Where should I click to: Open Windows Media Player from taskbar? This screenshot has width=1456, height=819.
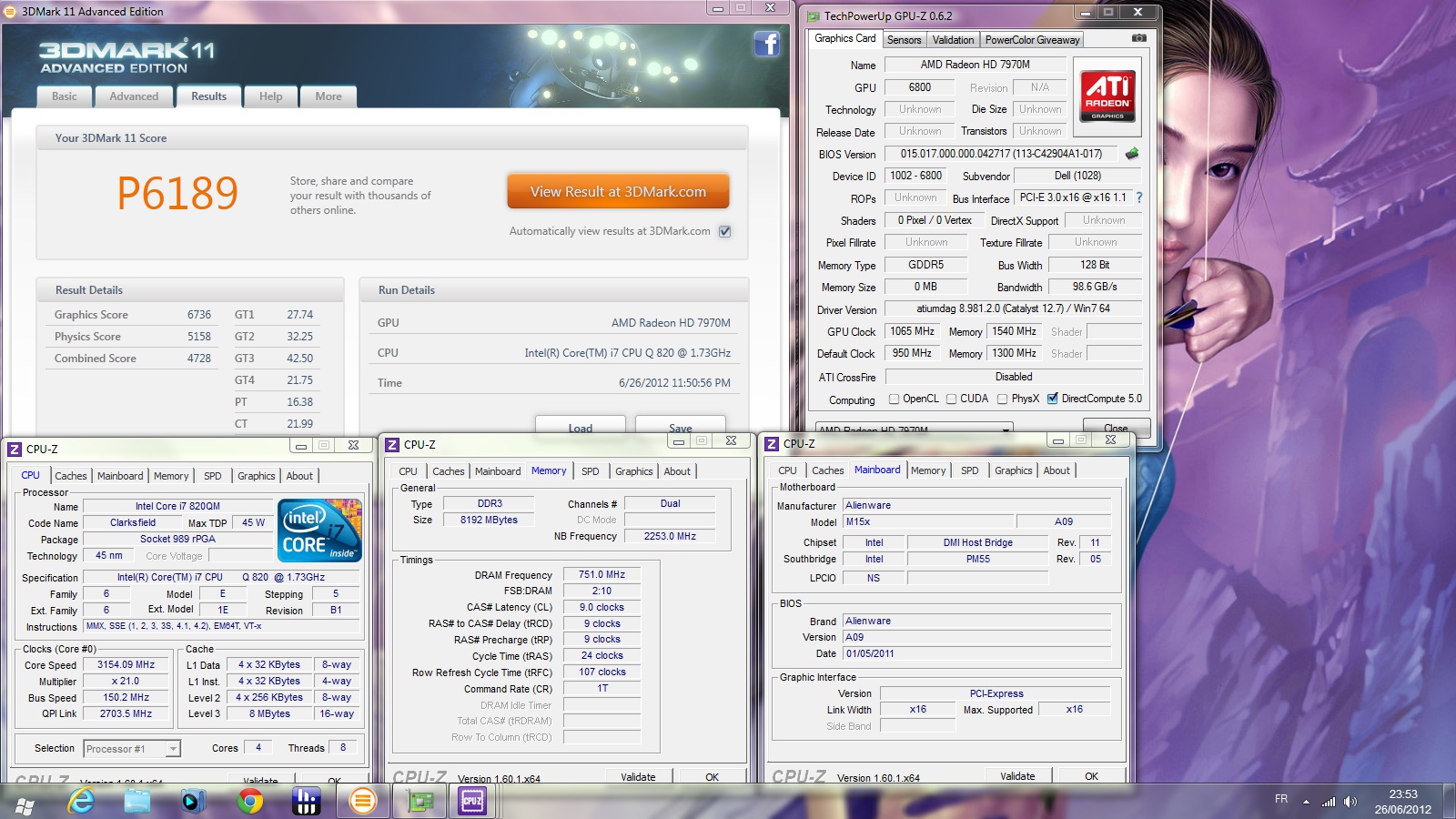pyautogui.click(x=193, y=801)
